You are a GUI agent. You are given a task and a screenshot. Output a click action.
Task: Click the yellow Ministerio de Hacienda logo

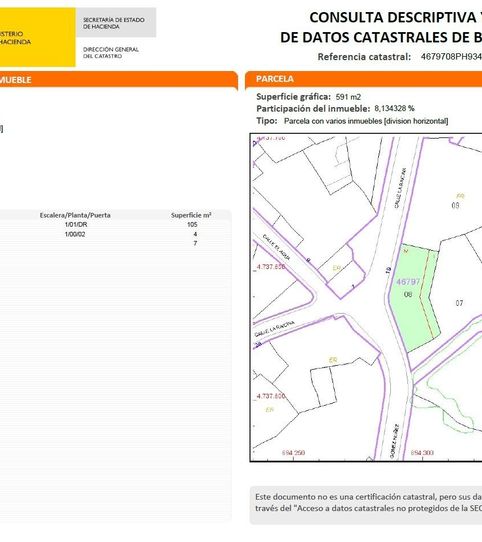(x=37, y=37)
